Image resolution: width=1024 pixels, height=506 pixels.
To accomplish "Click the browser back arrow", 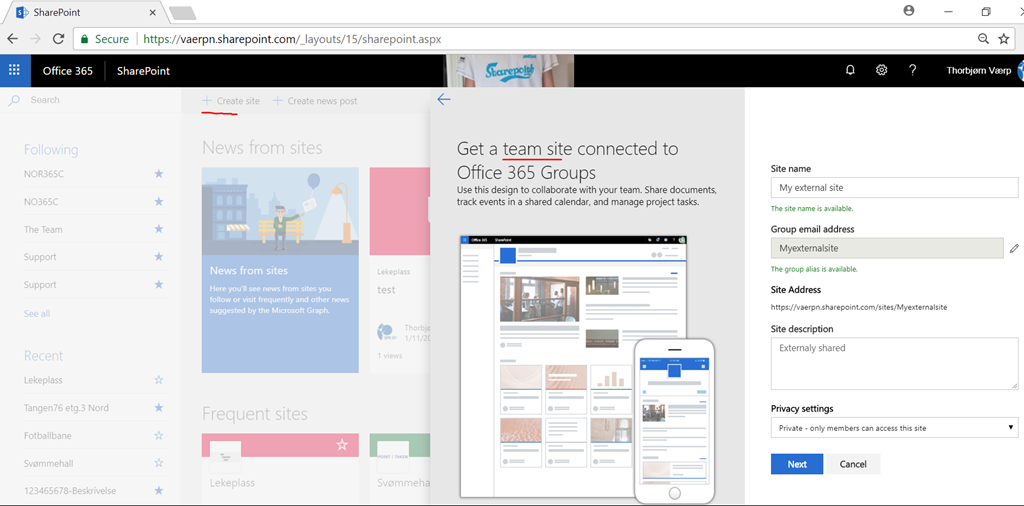I will [x=12, y=39].
